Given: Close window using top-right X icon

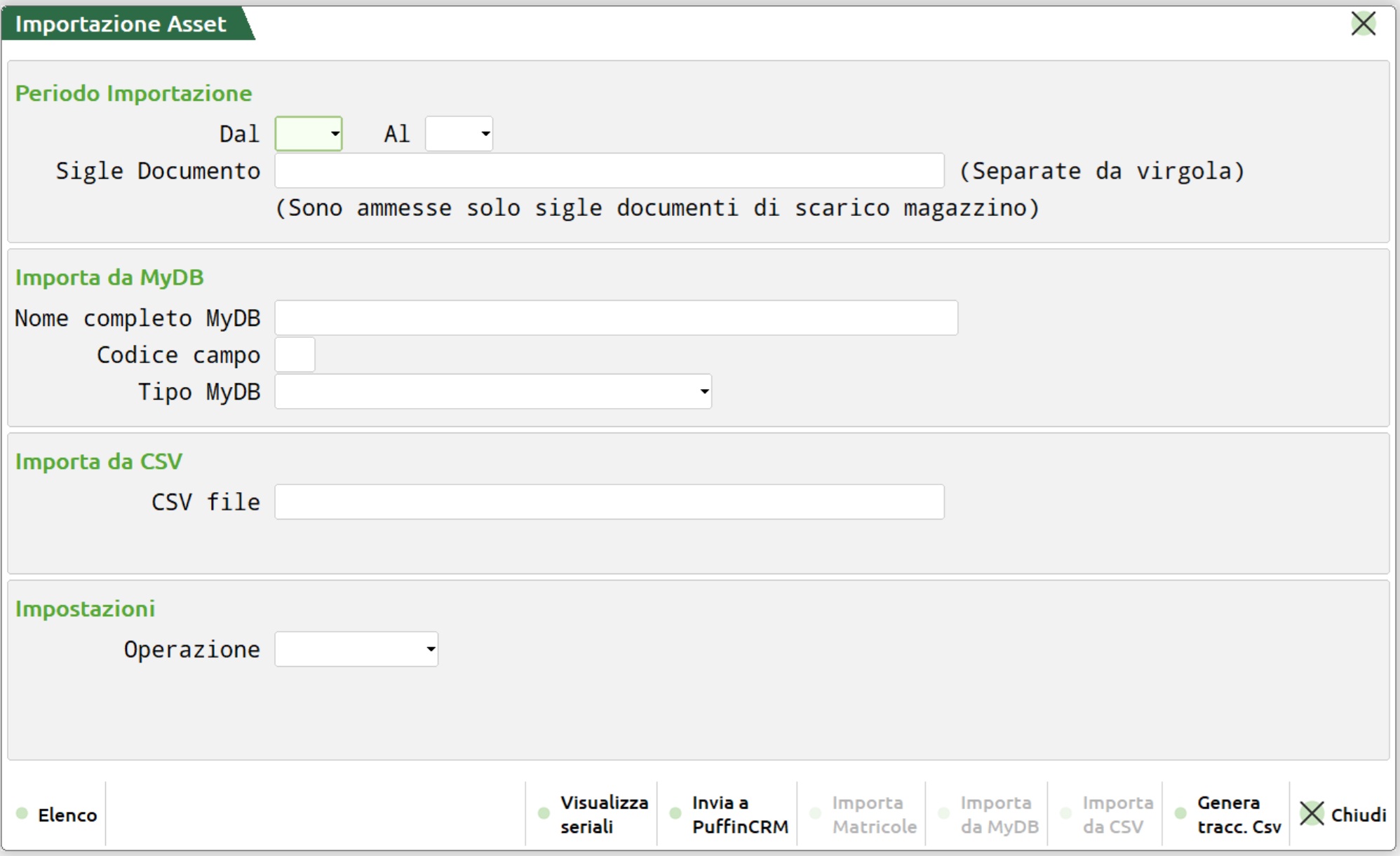Looking at the screenshot, I should [1363, 24].
